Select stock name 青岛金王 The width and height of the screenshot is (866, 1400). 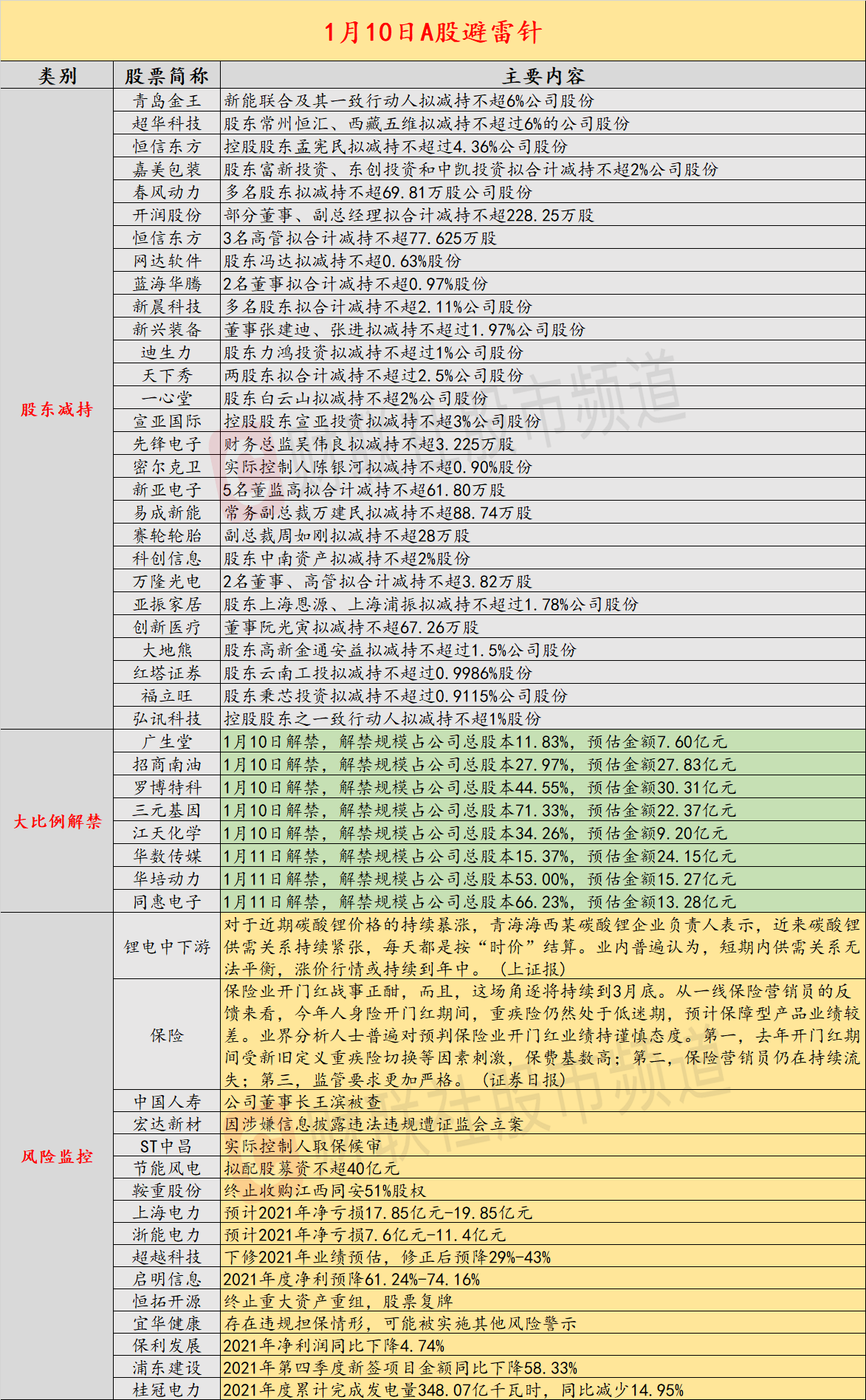tap(167, 100)
